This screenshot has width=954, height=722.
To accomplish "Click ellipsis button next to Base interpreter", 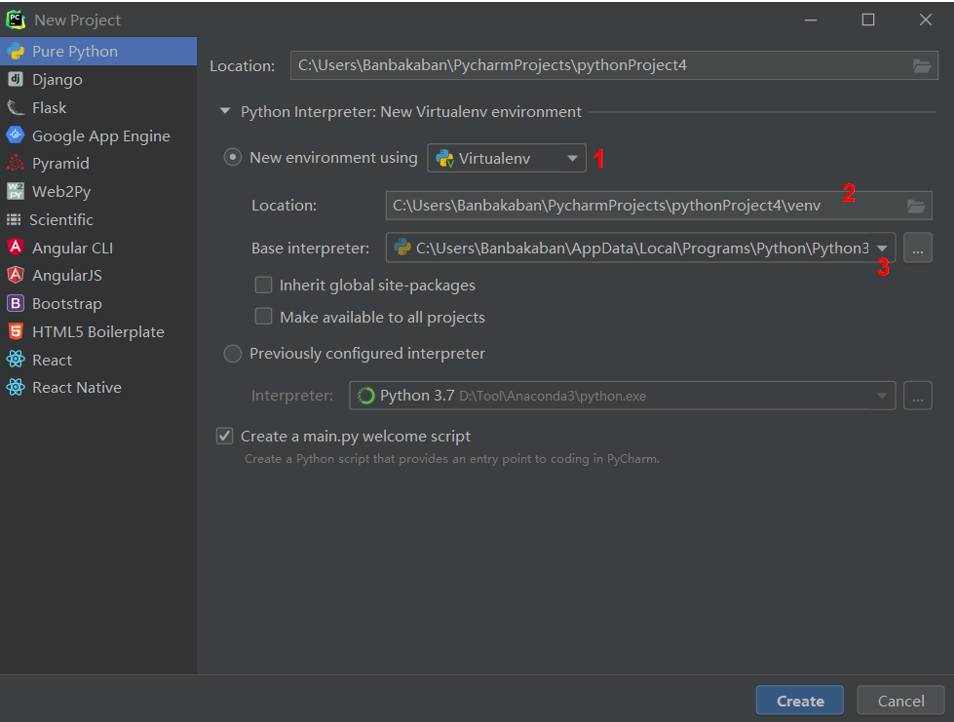I will [x=917, y=248].
